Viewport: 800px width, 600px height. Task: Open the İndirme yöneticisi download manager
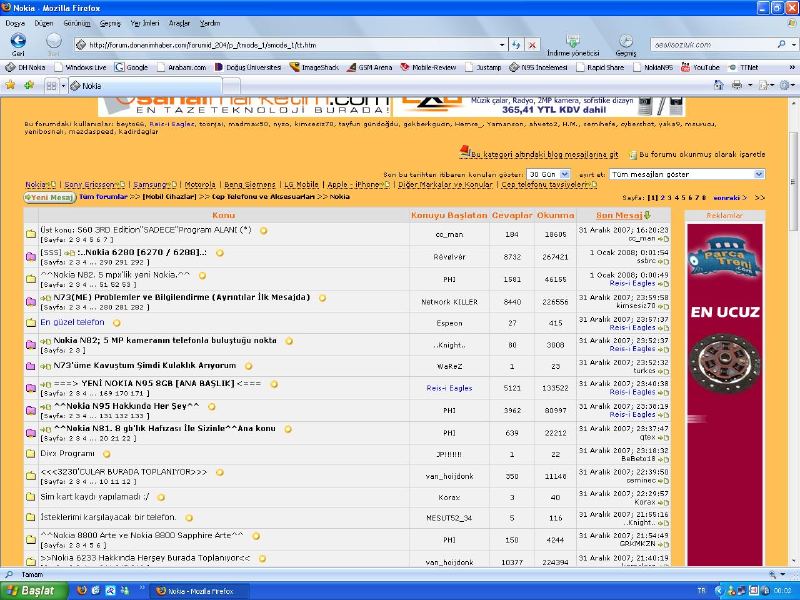click(x=573, y=45)
